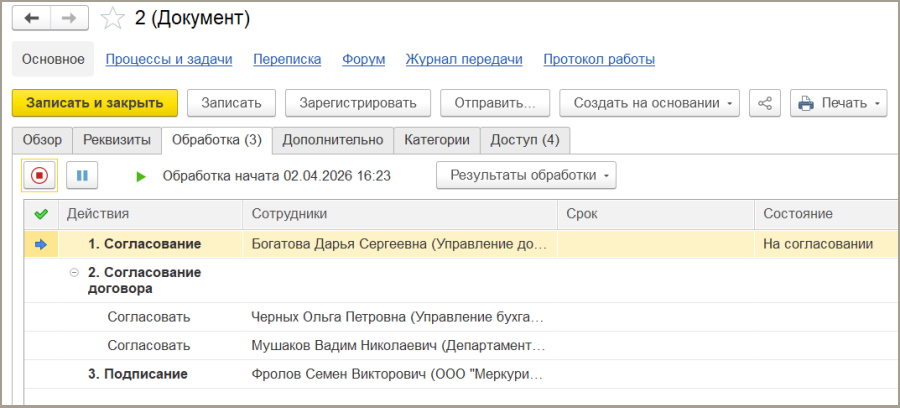Open the 'Создать на основании' dropdown

650,103
